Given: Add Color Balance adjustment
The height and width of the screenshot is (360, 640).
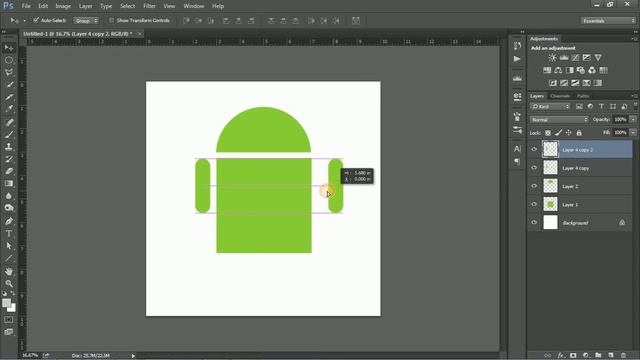Looking at the screenshot, I should [558, 70].
